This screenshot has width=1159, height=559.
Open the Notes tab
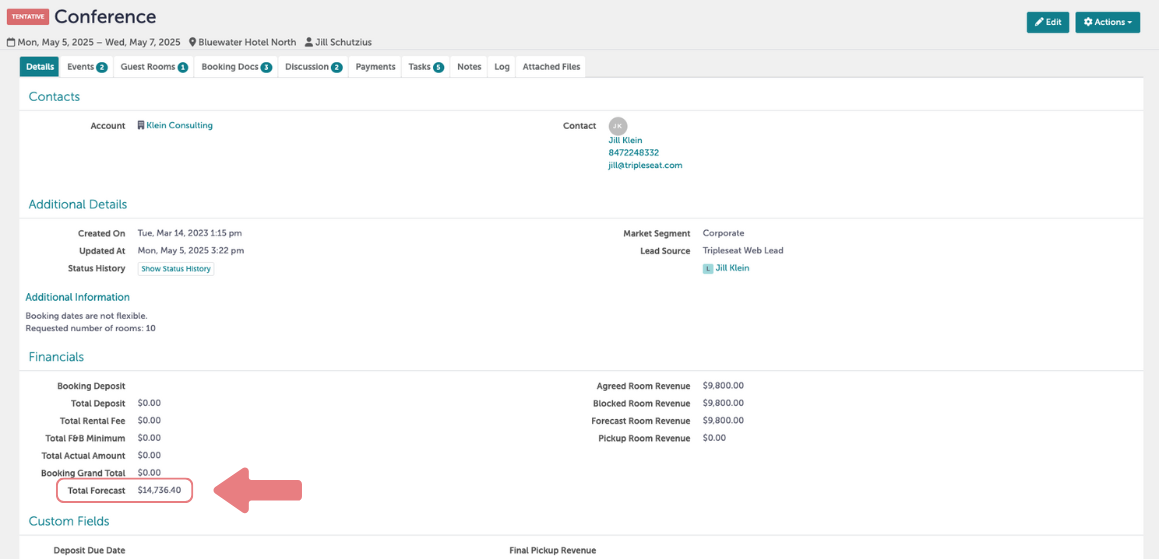tap(469, 67)
